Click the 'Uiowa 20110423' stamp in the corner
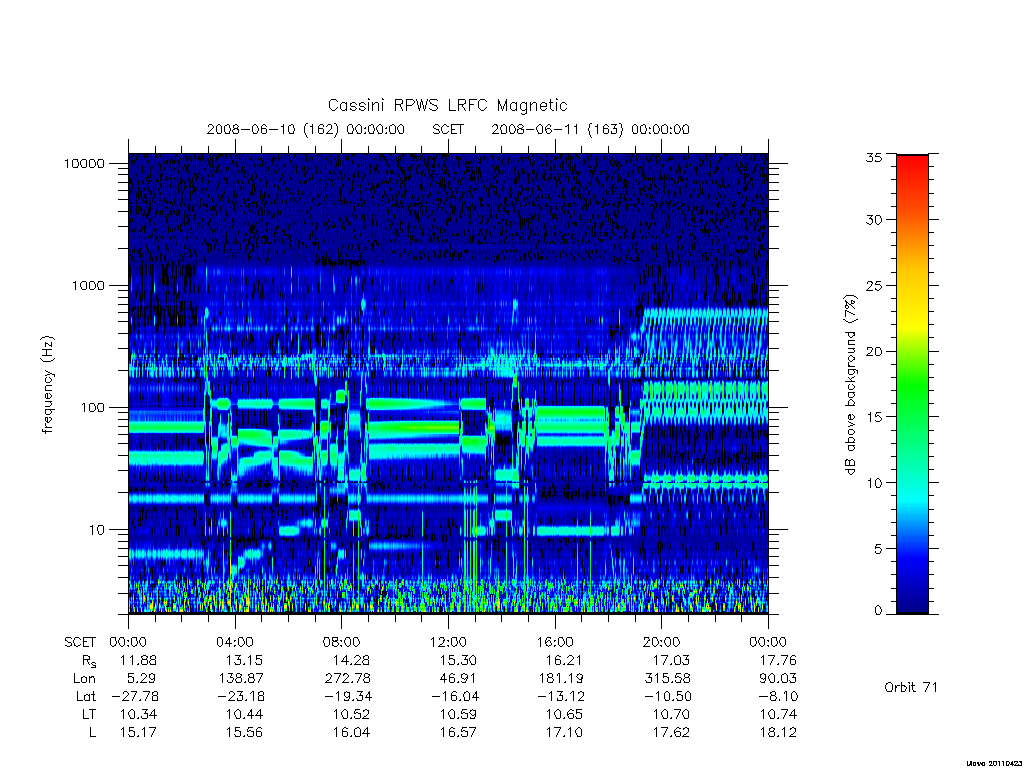 pyautogui.click(x=993, y=763)
